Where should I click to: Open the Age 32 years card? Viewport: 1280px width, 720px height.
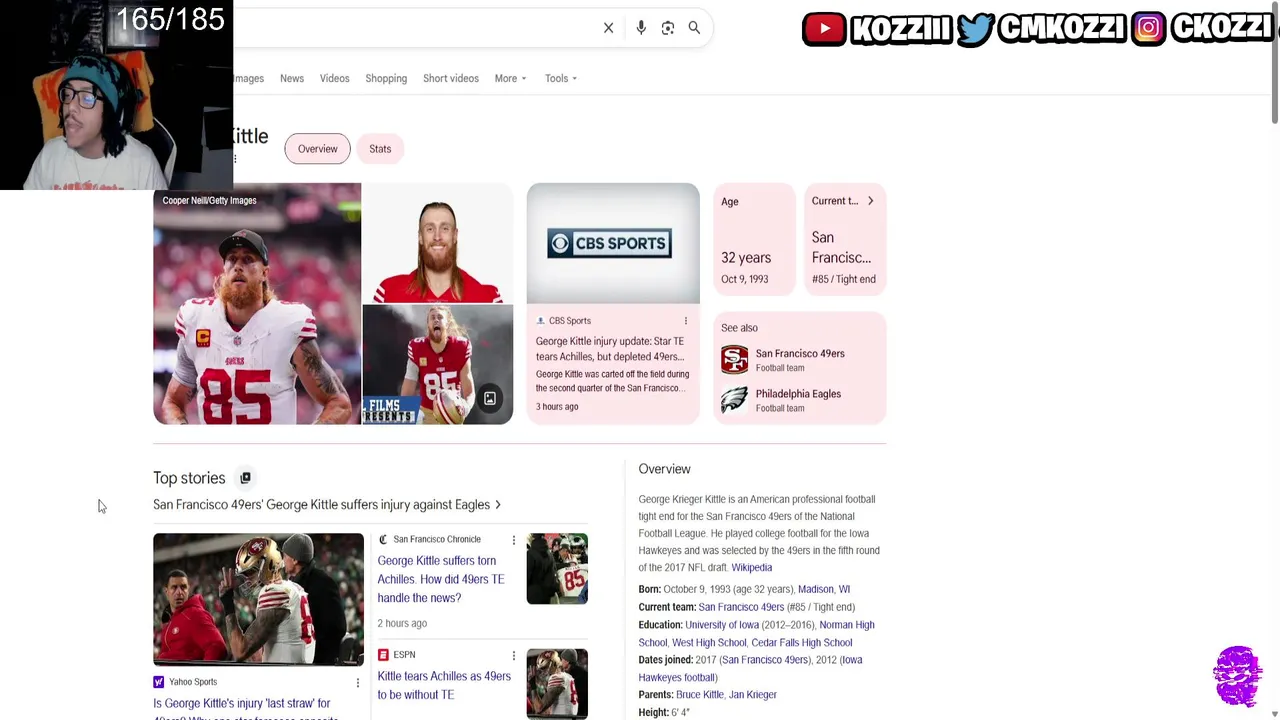click(x=754, y=240)
